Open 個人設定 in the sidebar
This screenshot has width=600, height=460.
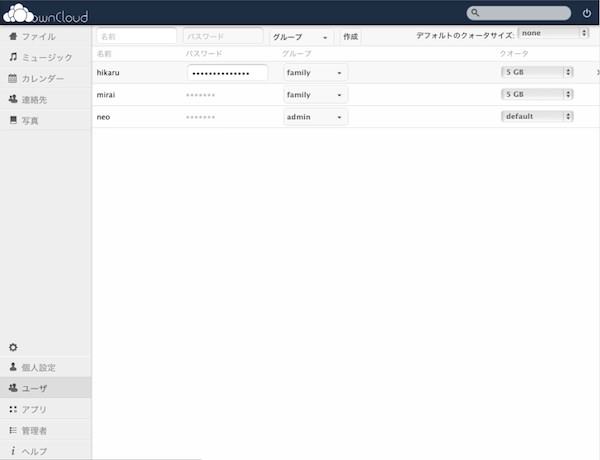46,367
